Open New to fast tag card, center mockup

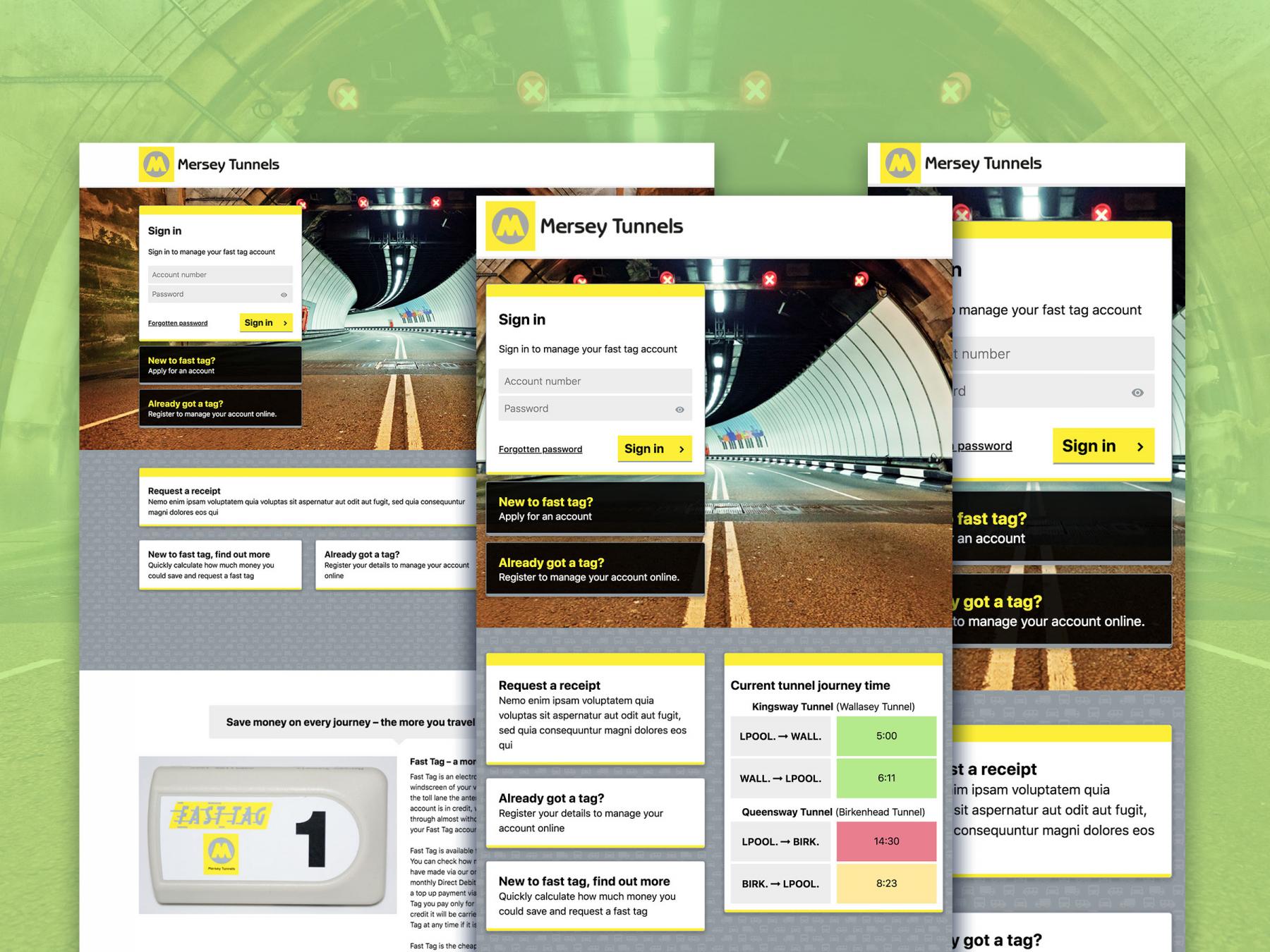[x=595, y=508]
